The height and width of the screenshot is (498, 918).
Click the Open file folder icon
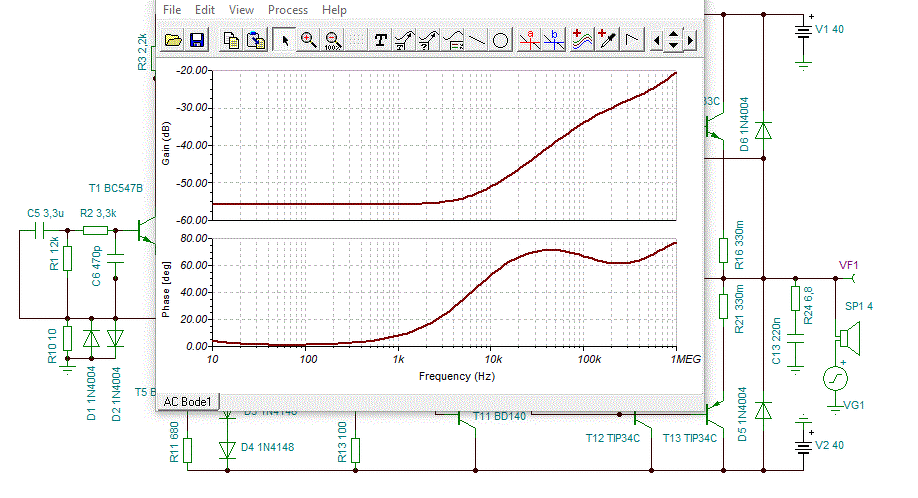[172, 40]
